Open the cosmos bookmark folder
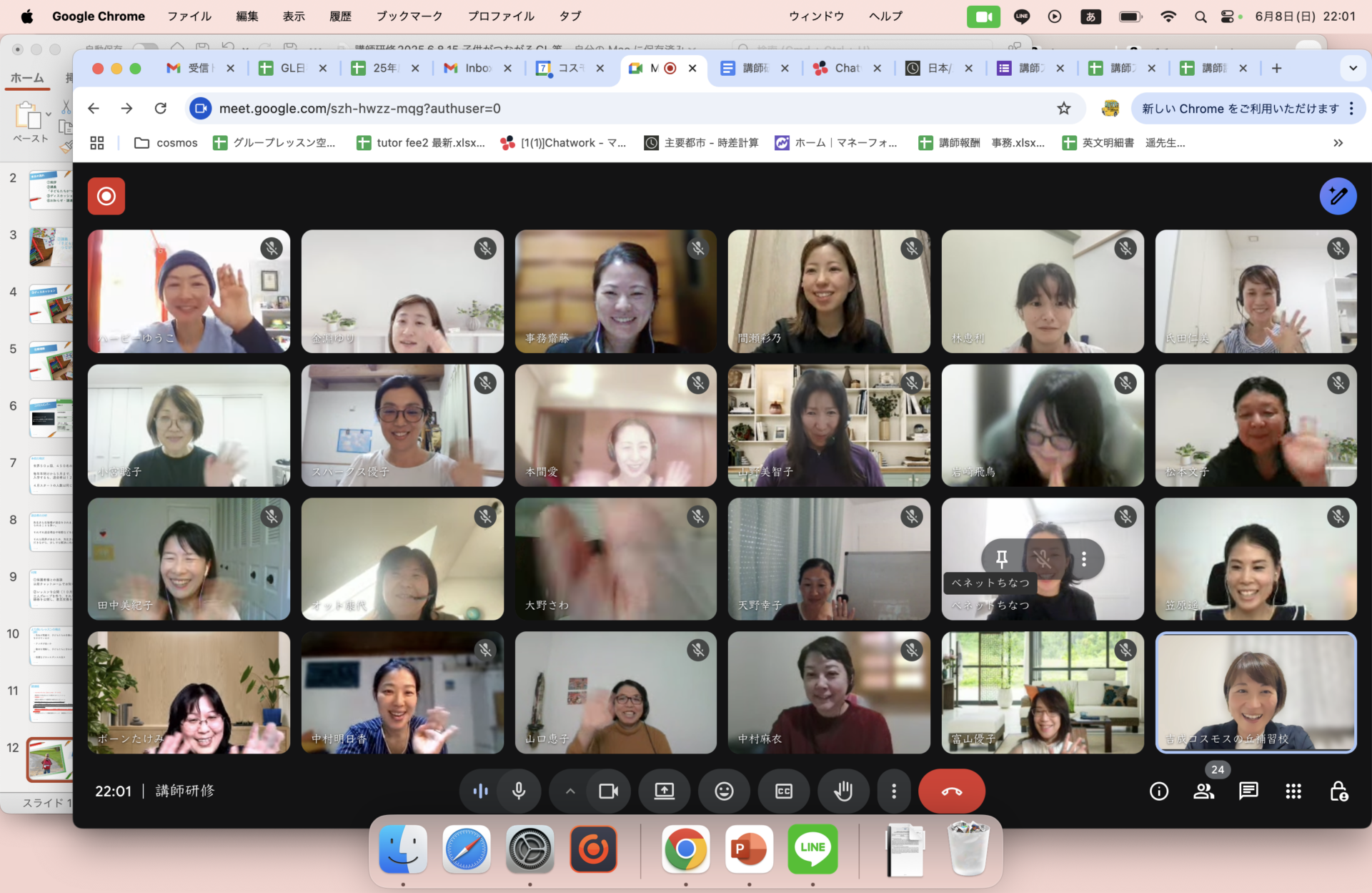This screenshot has width=1372, height=893. click(166, 143)
